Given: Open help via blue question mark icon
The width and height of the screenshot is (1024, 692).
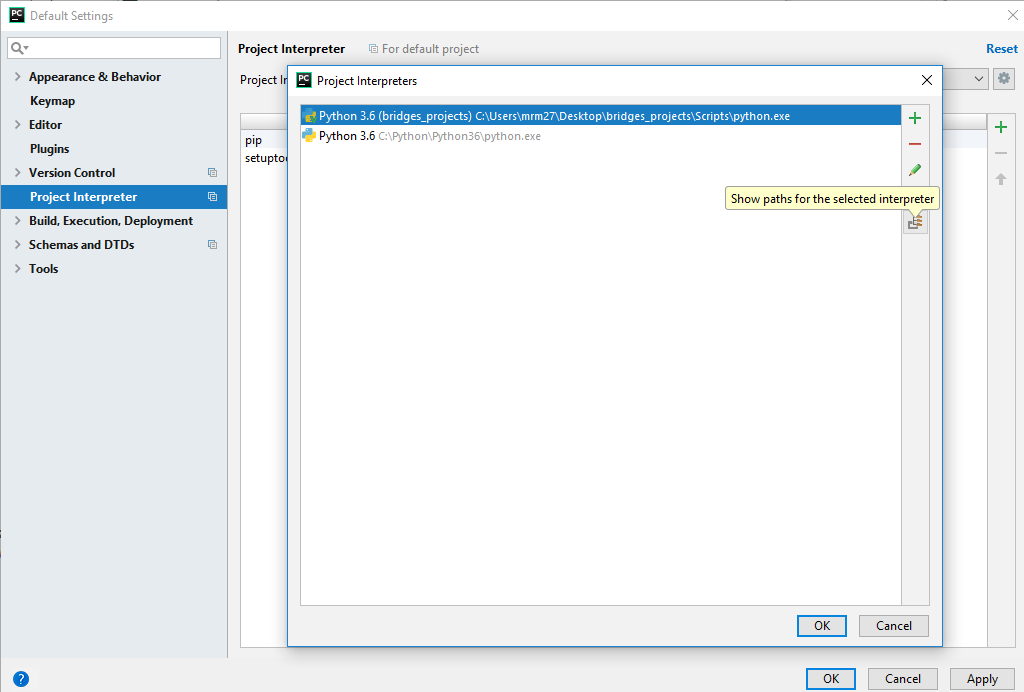Looking at the screenshot, I should pyautogui.click(x=21, y=679).
